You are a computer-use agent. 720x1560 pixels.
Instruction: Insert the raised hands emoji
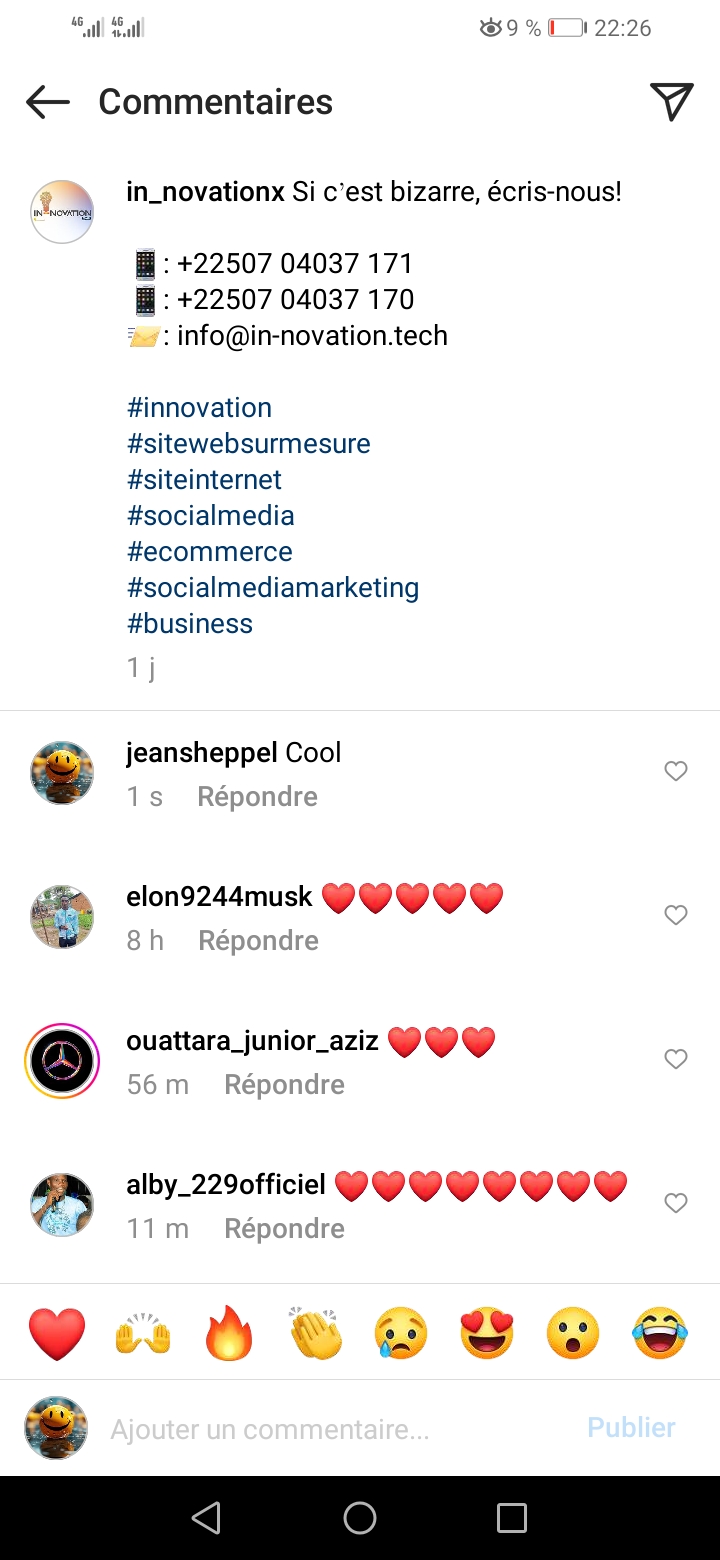point(143,1334)
